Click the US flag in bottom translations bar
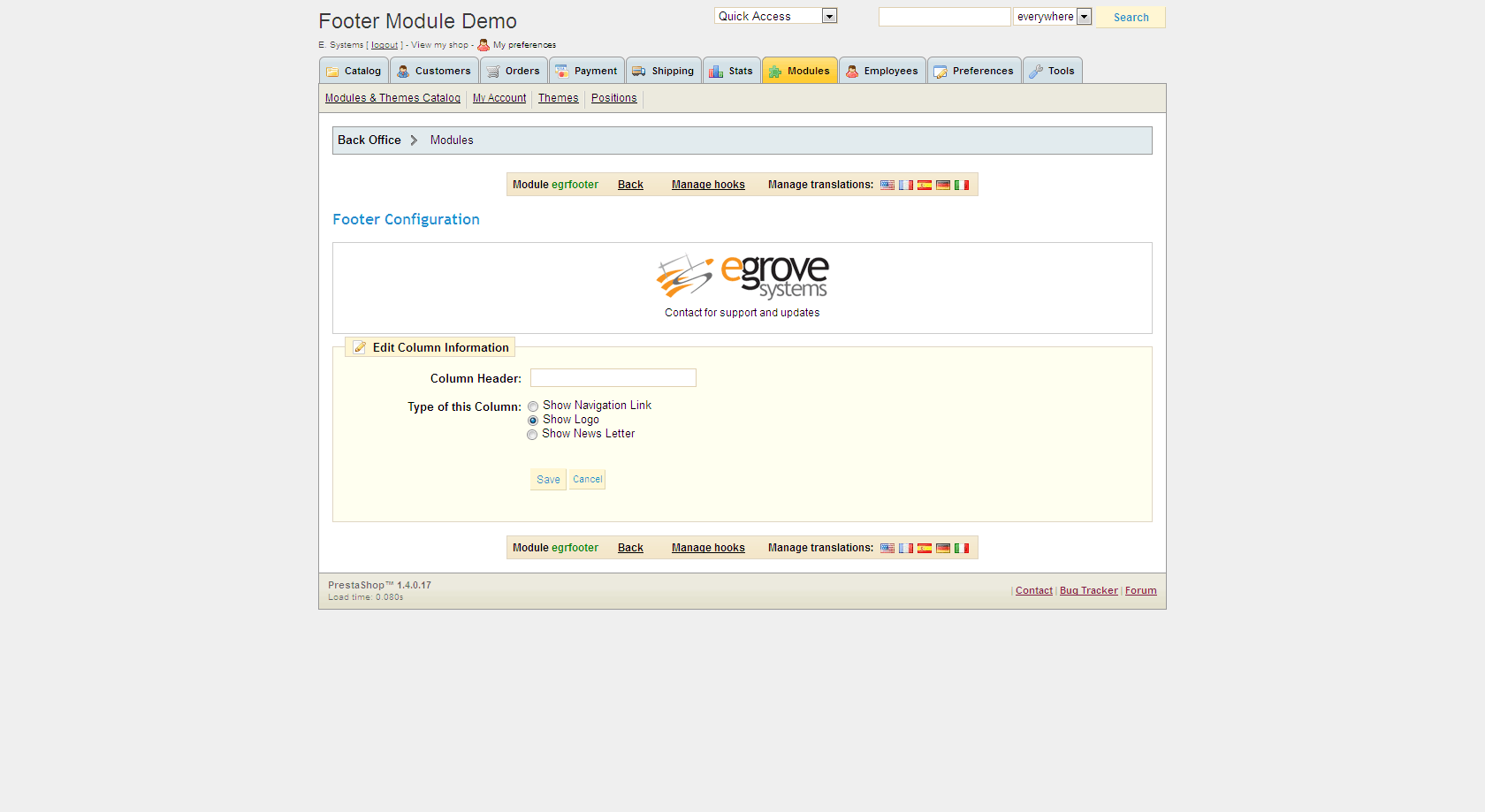This screenshot has height=812, width=1485. click(x=887, y=548)
